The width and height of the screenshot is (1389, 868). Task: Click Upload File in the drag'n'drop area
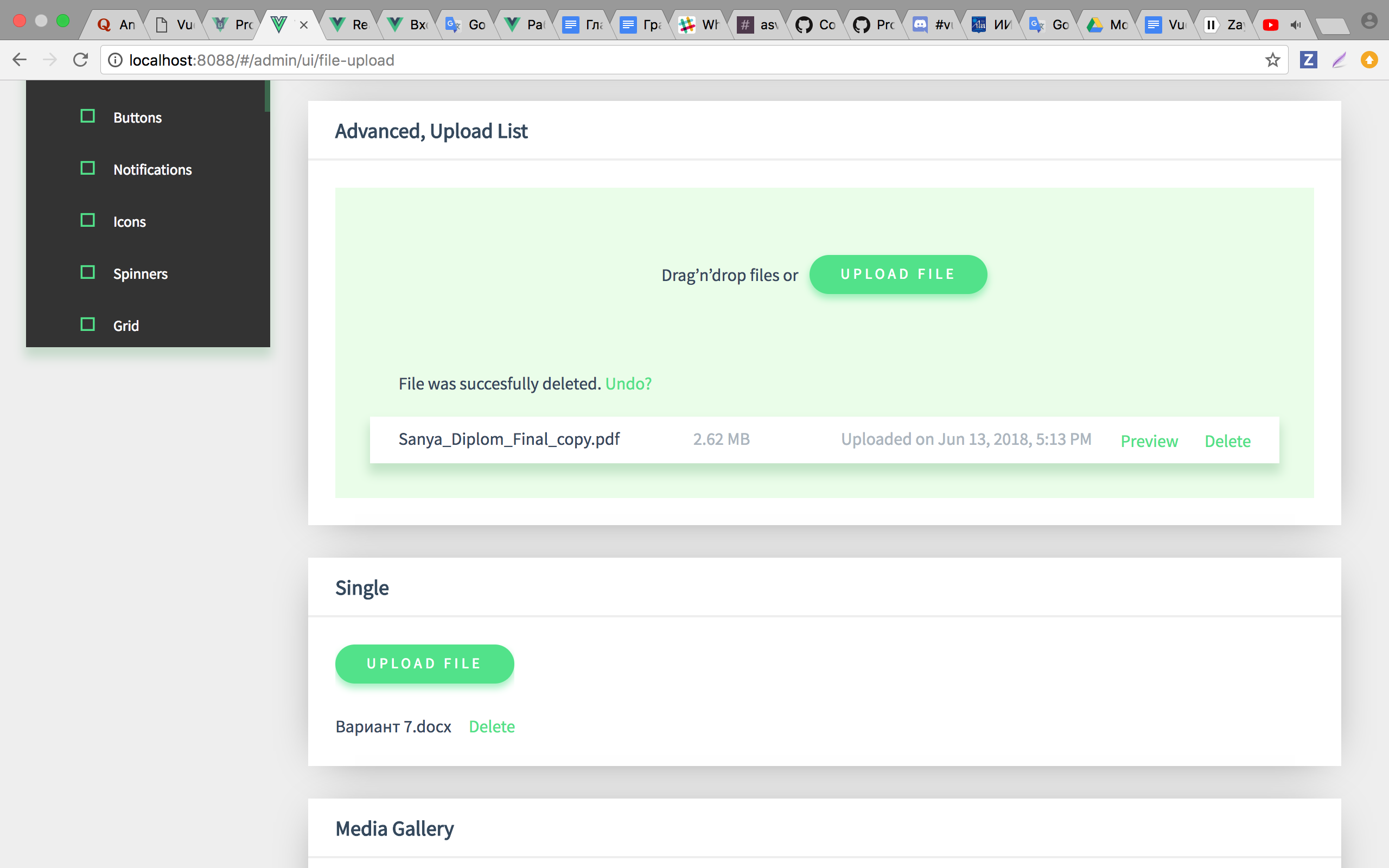(897, 275)
